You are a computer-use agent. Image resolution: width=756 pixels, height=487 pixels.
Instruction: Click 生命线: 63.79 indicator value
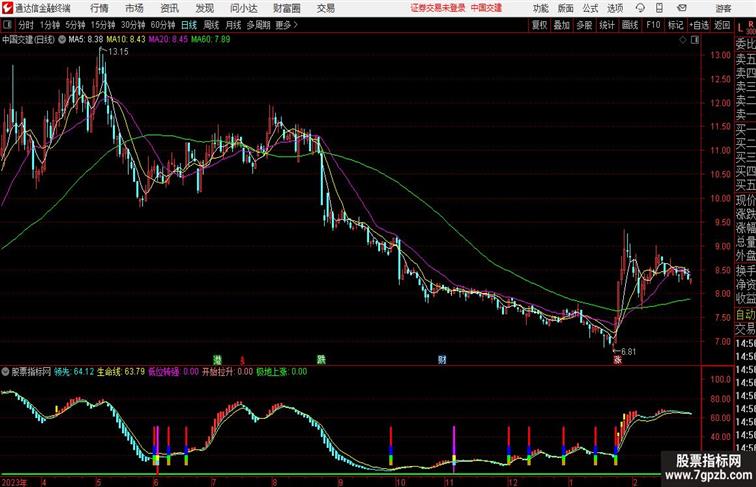pos(121,372)
